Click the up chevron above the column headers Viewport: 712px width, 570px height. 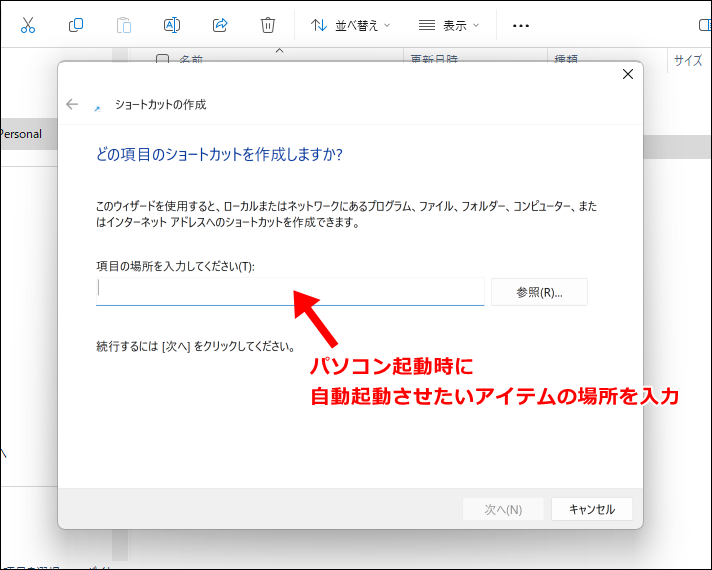pyautogui.click(x=280, y=50)
